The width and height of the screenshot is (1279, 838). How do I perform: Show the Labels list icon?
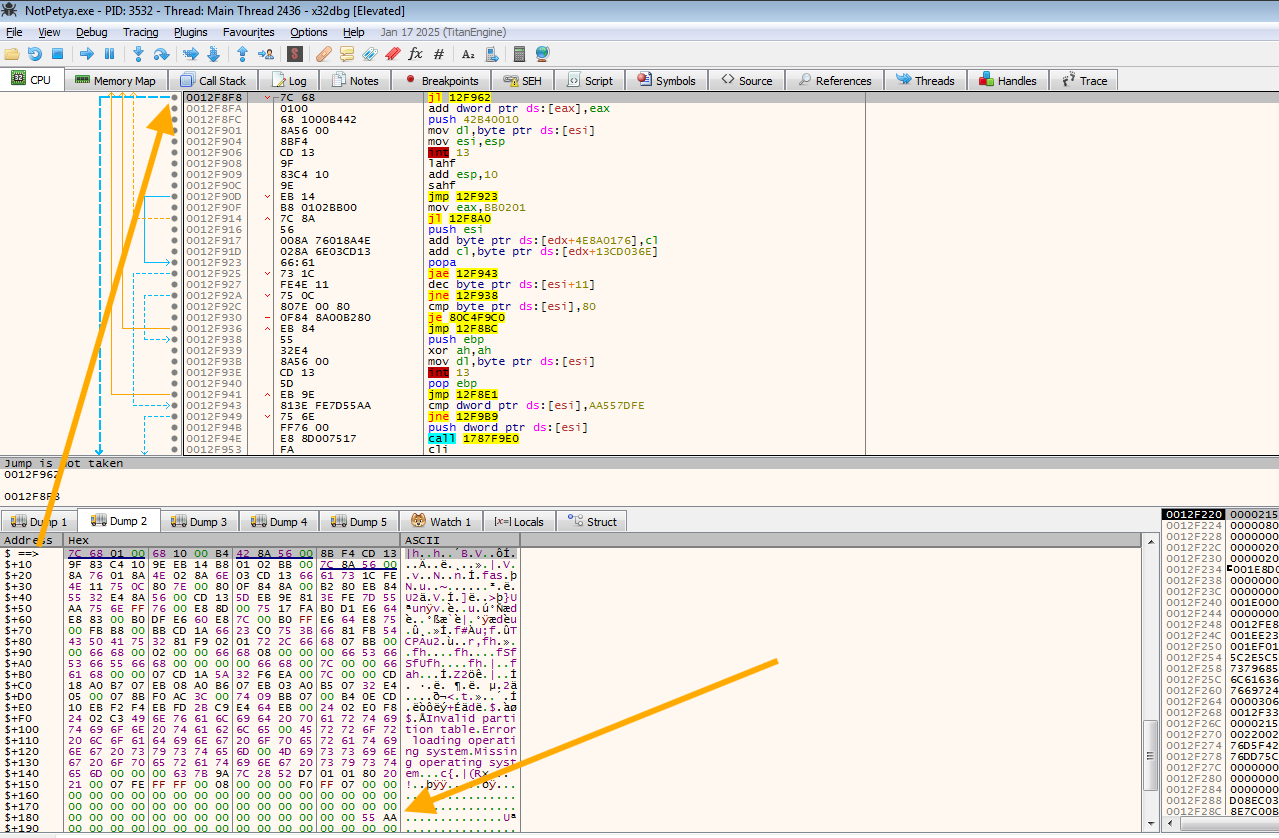tap(369, 53)
